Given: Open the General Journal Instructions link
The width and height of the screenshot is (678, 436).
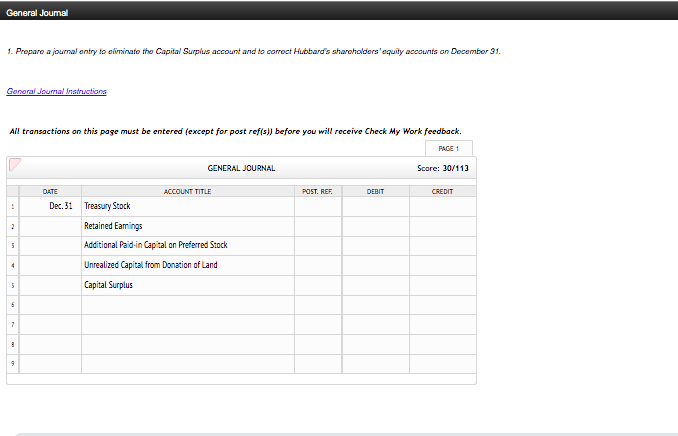Looking at the screenshot, I should tap(56, 91).
